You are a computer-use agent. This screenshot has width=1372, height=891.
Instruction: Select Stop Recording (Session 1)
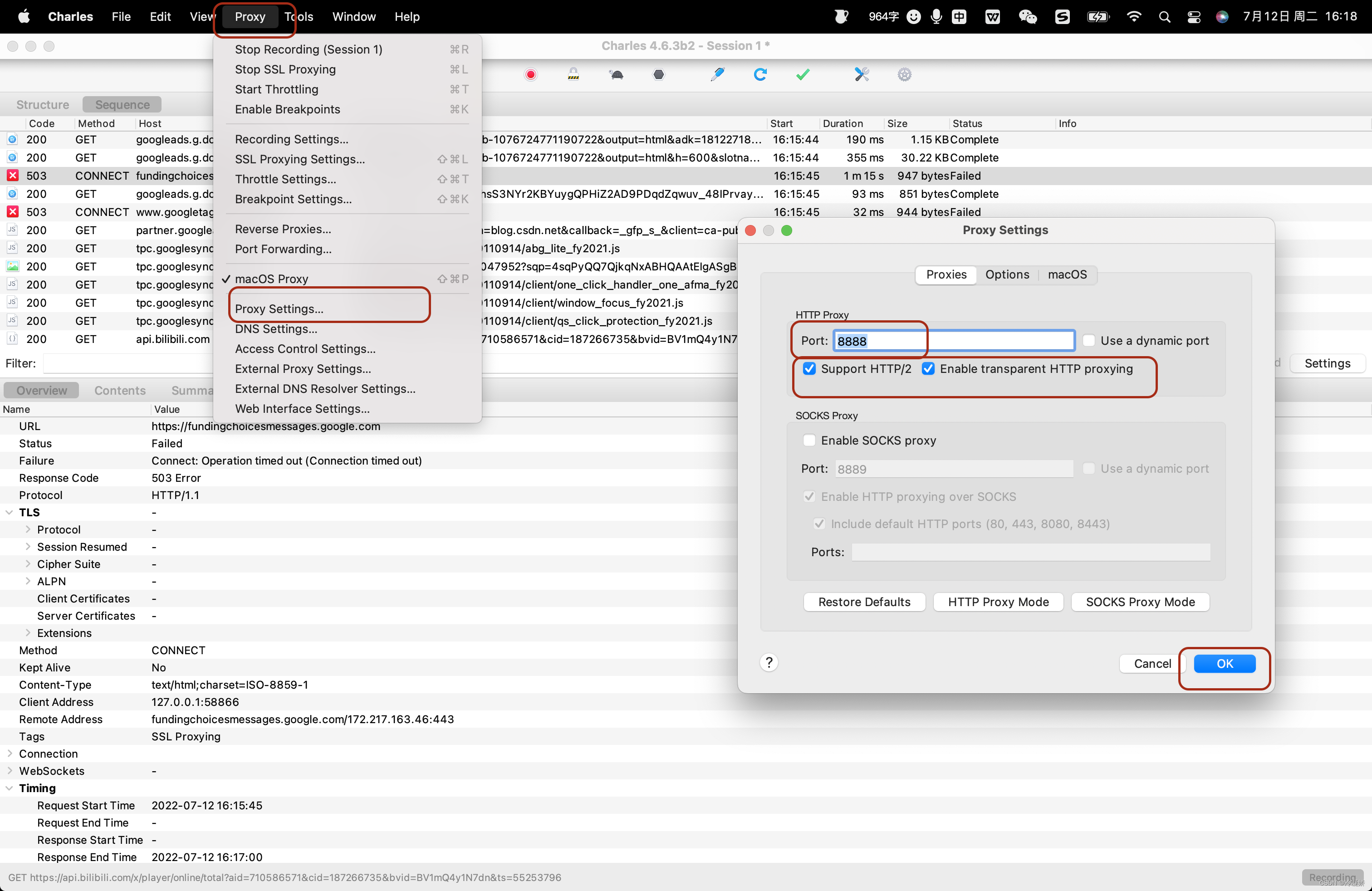click(x=347, y=49)
